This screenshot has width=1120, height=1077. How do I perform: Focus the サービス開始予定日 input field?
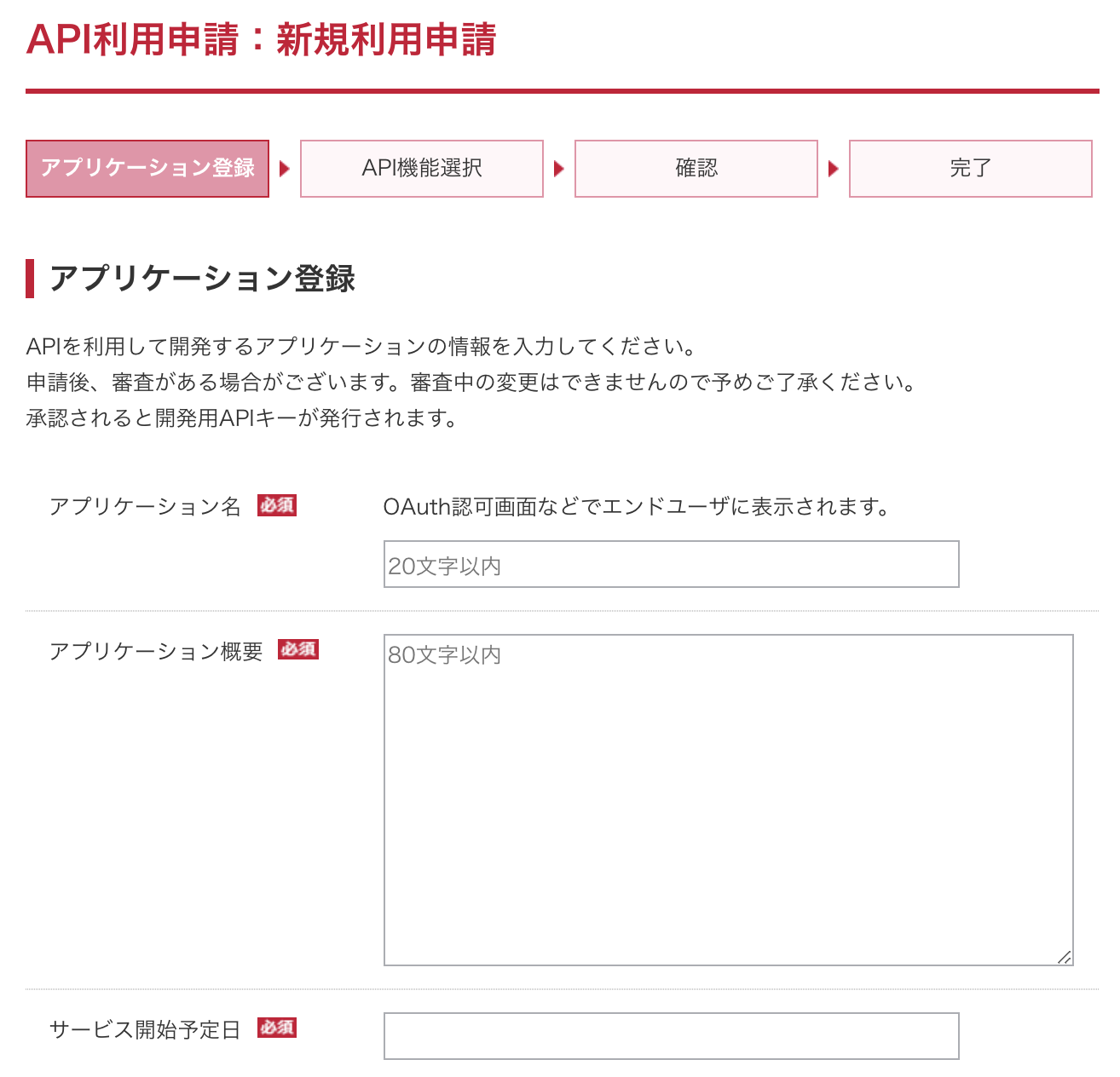pos(672,1036)
